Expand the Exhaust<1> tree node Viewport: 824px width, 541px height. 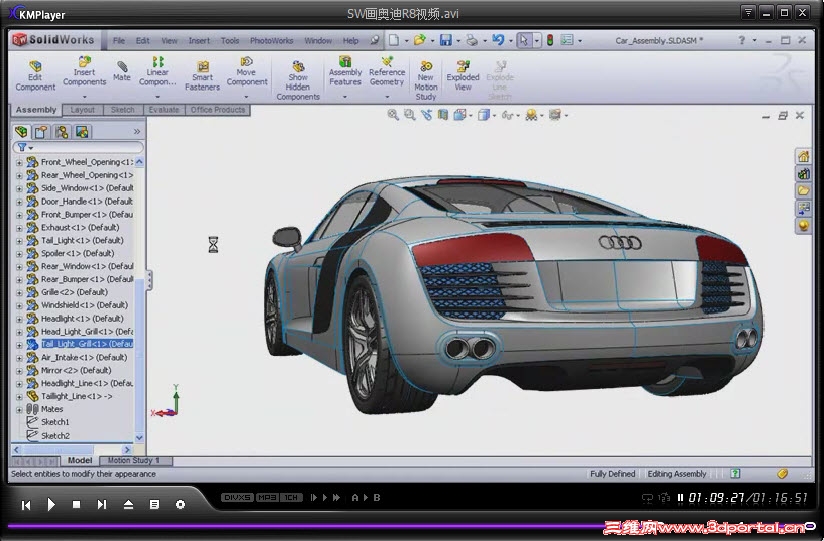pos(19,228)
